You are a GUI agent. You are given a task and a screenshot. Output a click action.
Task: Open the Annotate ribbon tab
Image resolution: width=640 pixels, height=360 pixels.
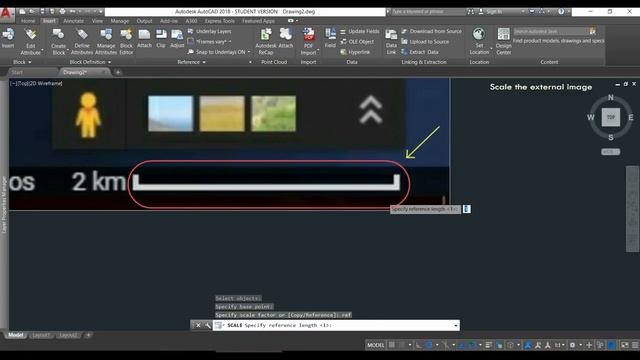pos(73,21)
